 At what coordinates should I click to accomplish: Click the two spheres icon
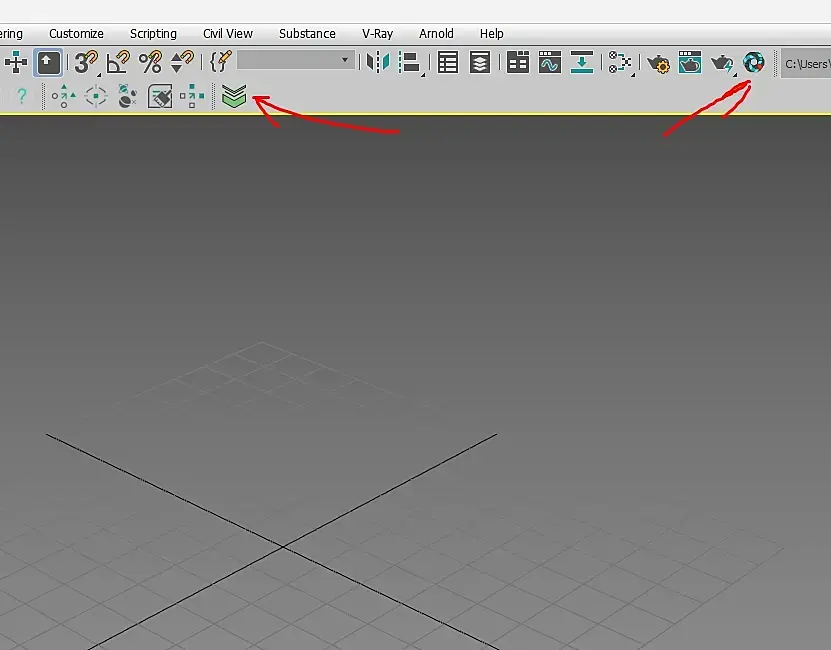tap(128, 96)
